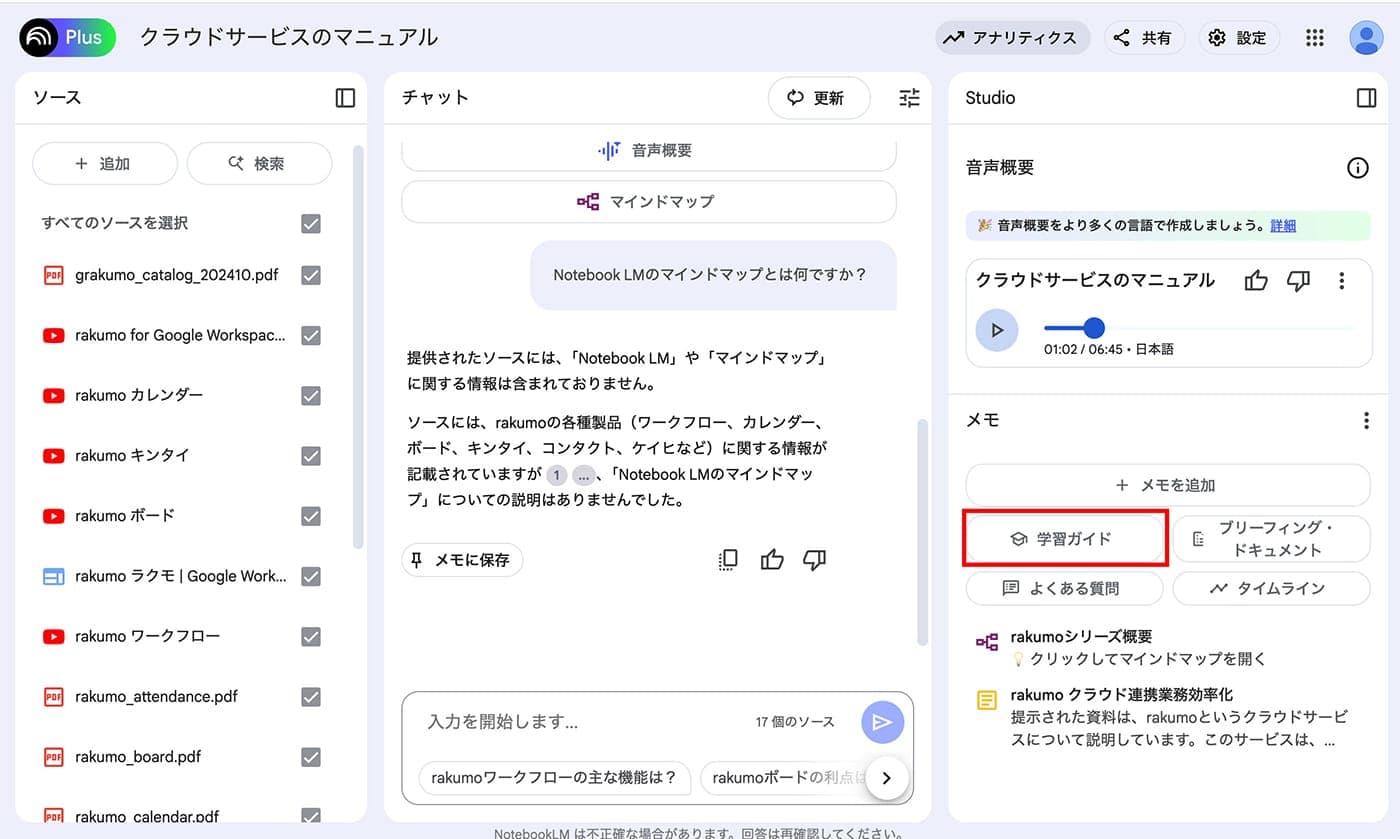This screenshot has height=839, width=1400.
Task: Save response with メモに保存
Action: (462, 560)
